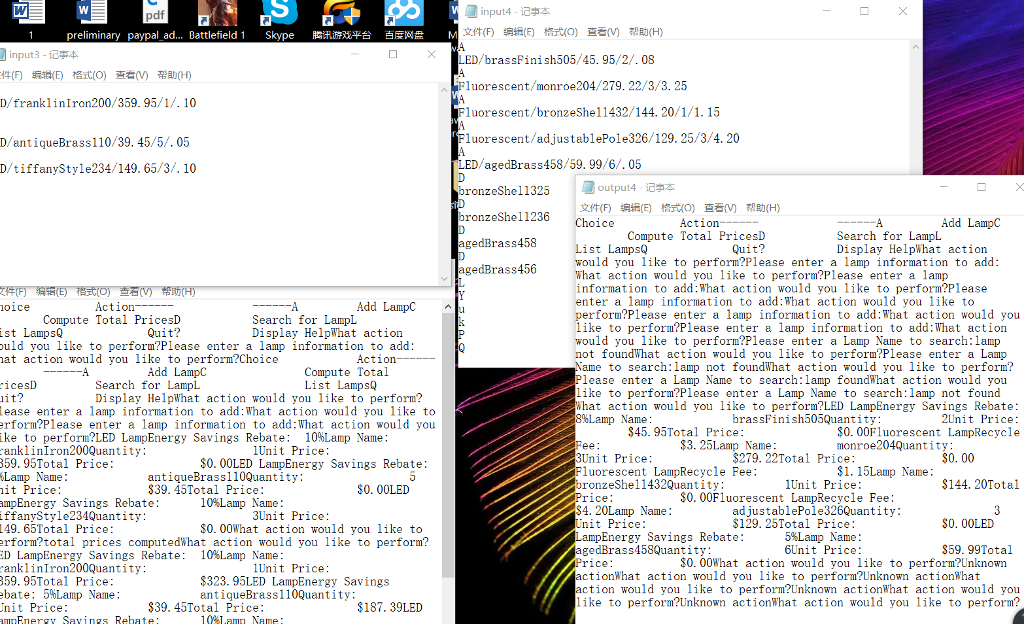Viewport: 1024px width, 624px height.
Task: Open the 百度网盘 desktop shortcut
Action: click(404, 20)
